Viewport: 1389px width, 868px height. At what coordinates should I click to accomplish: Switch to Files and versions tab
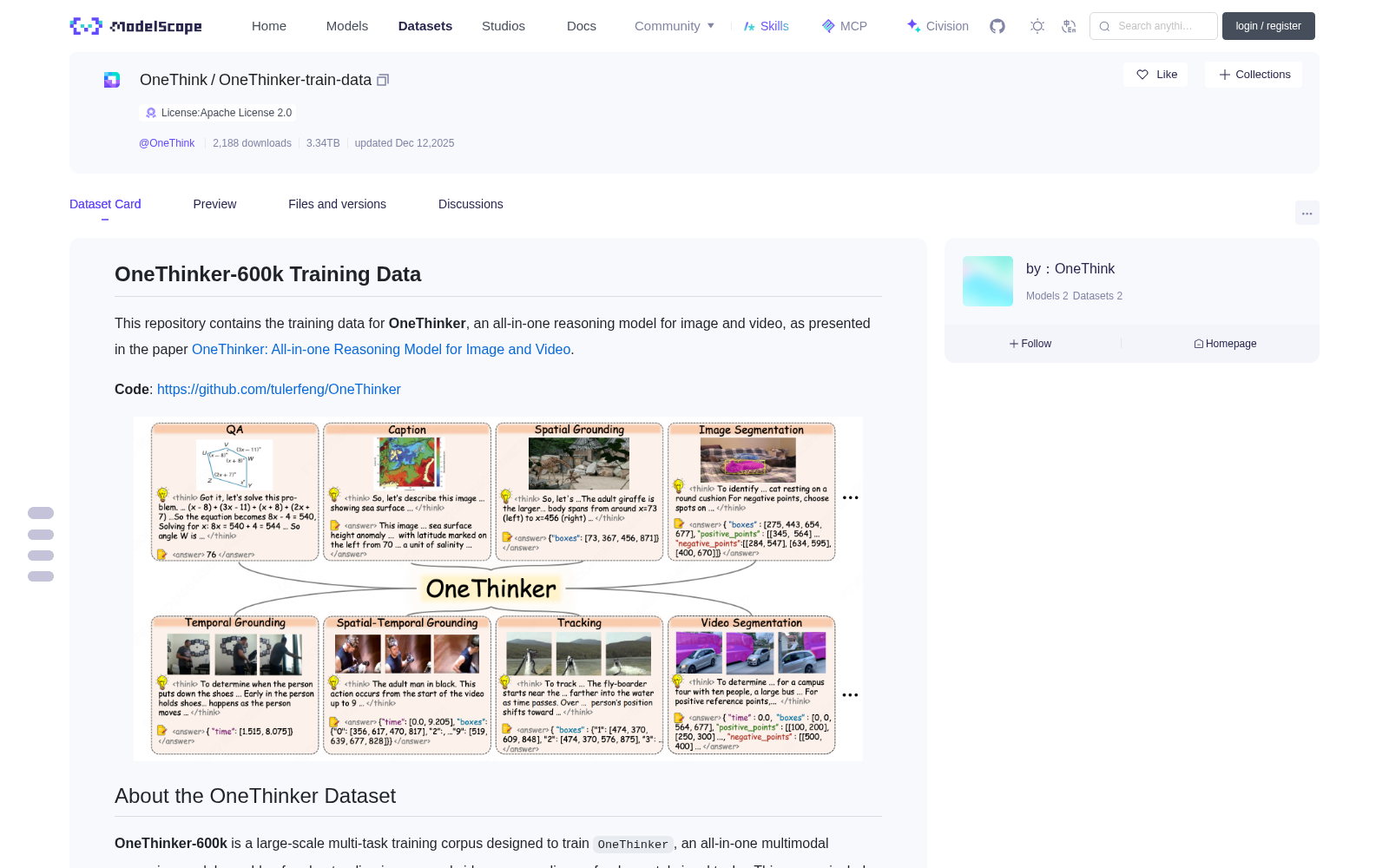(337, 204)
